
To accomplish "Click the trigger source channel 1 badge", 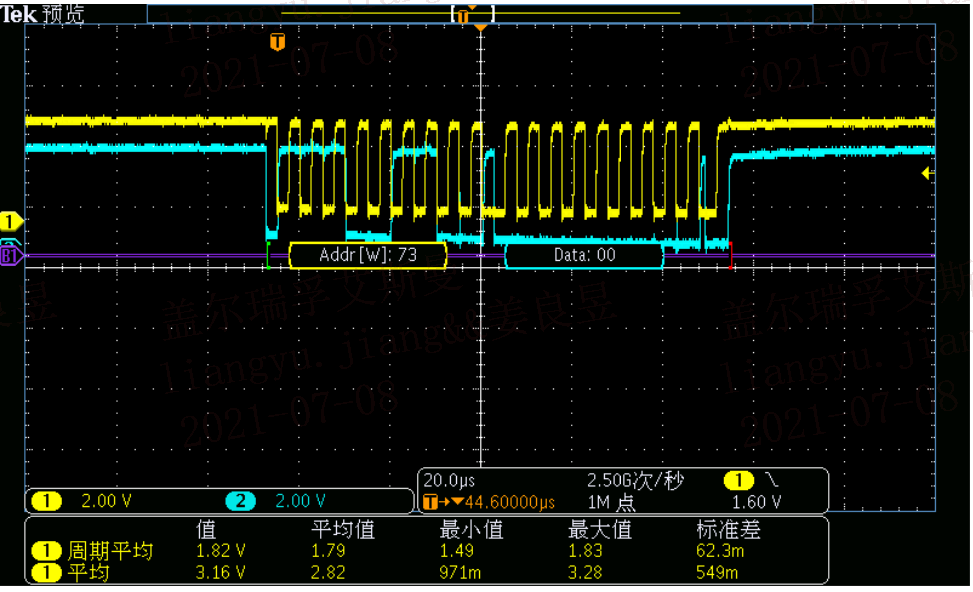I will (738, 480).
